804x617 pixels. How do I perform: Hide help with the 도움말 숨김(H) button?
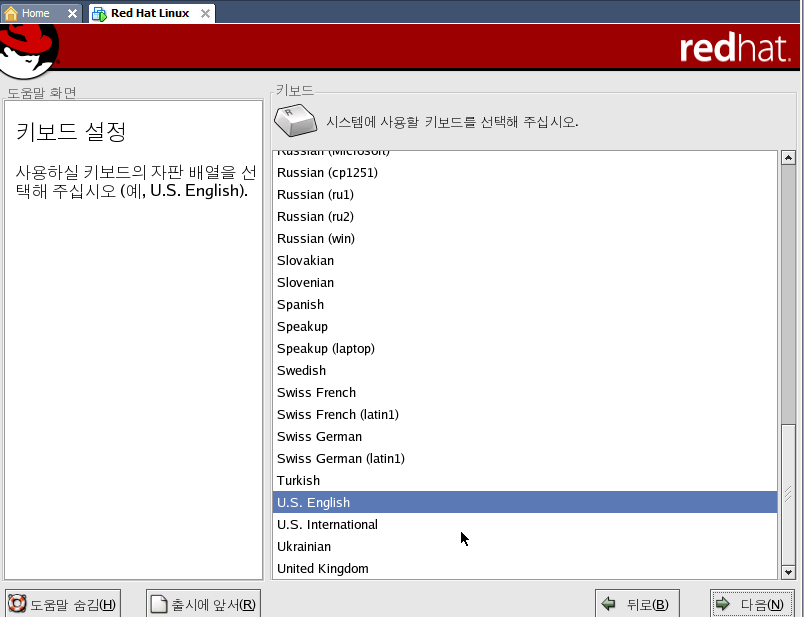[x=63, y=604]
